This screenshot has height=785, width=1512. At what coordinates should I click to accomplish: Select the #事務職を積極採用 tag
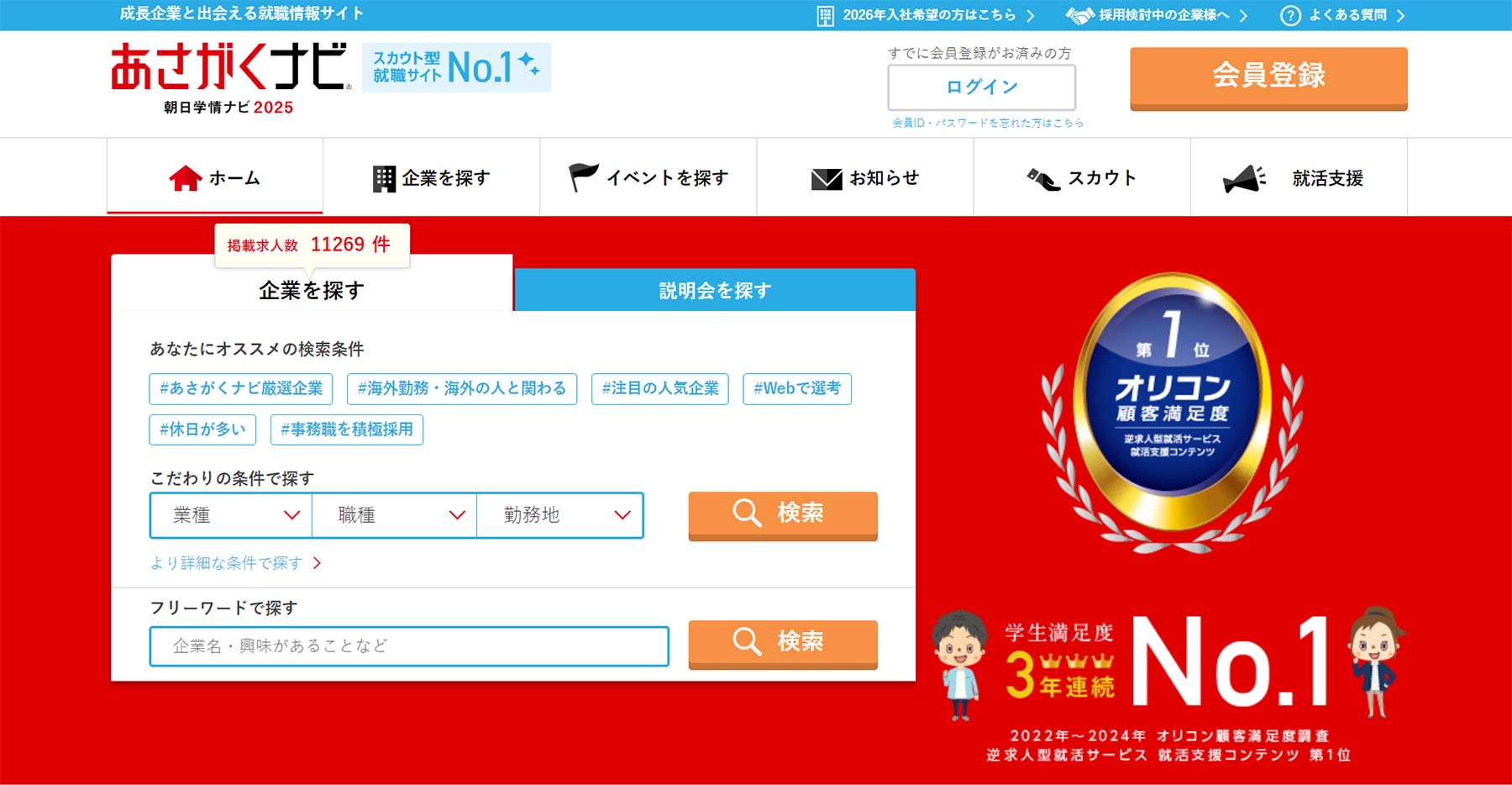pos(347,429)
